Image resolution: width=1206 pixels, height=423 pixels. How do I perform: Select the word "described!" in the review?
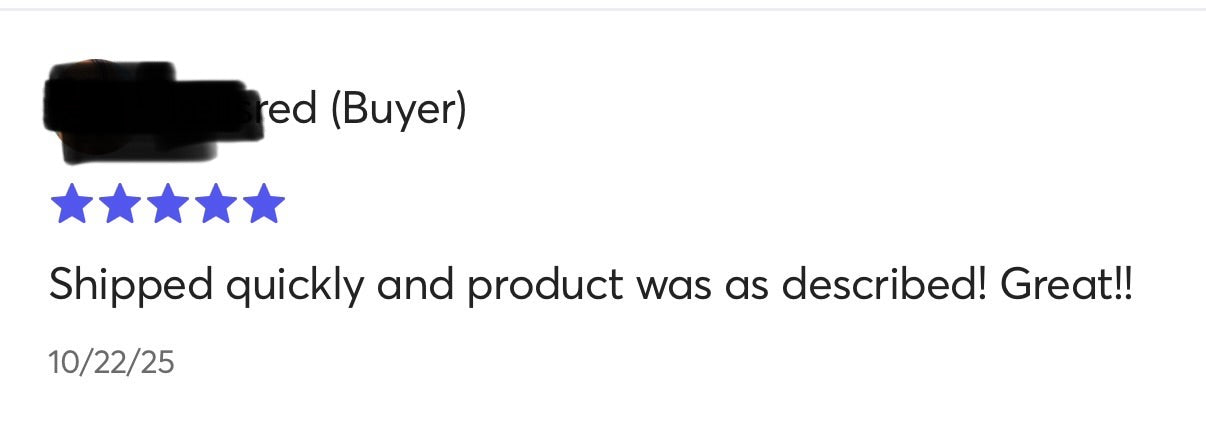[884, 287]
